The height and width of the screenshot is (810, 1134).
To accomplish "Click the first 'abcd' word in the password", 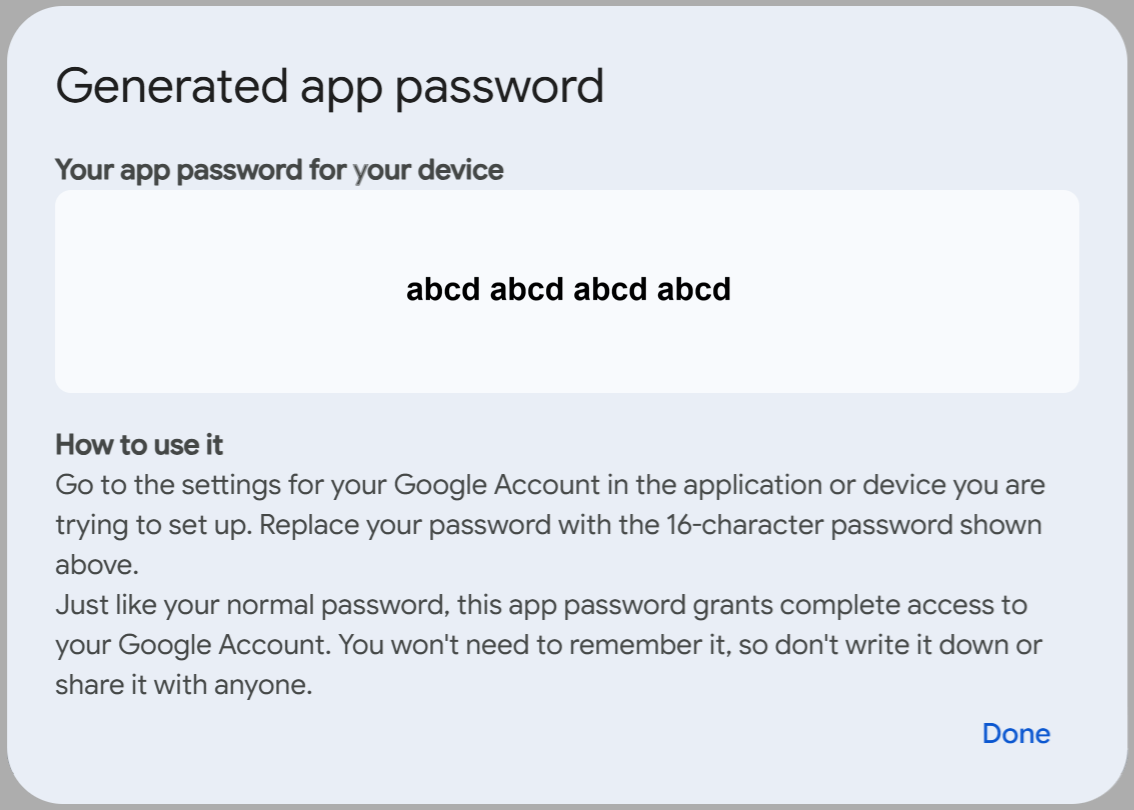I will pos(443,290).
